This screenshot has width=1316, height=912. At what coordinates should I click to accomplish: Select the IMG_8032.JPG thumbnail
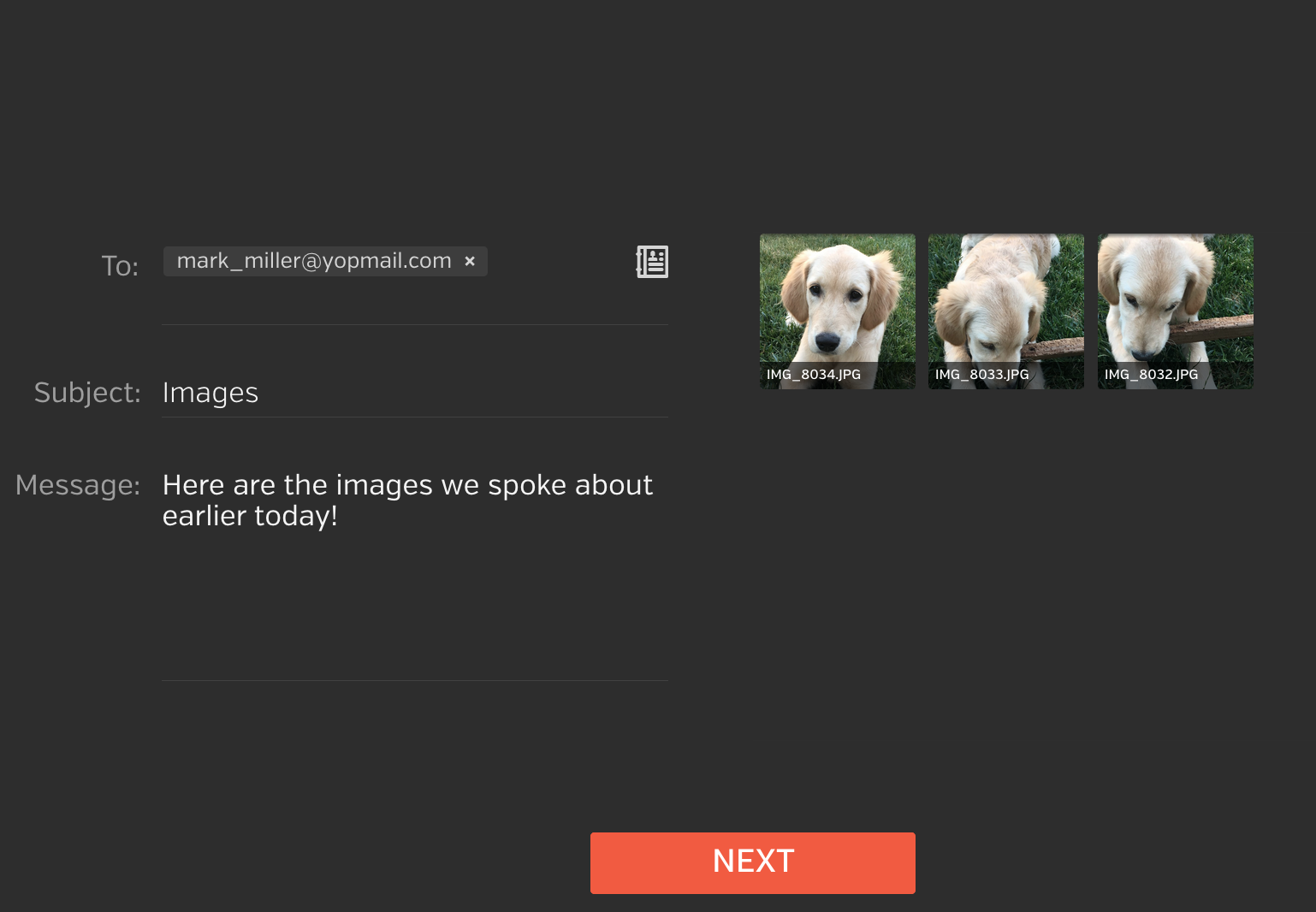pyautogui.click(x=1176, y=311)
